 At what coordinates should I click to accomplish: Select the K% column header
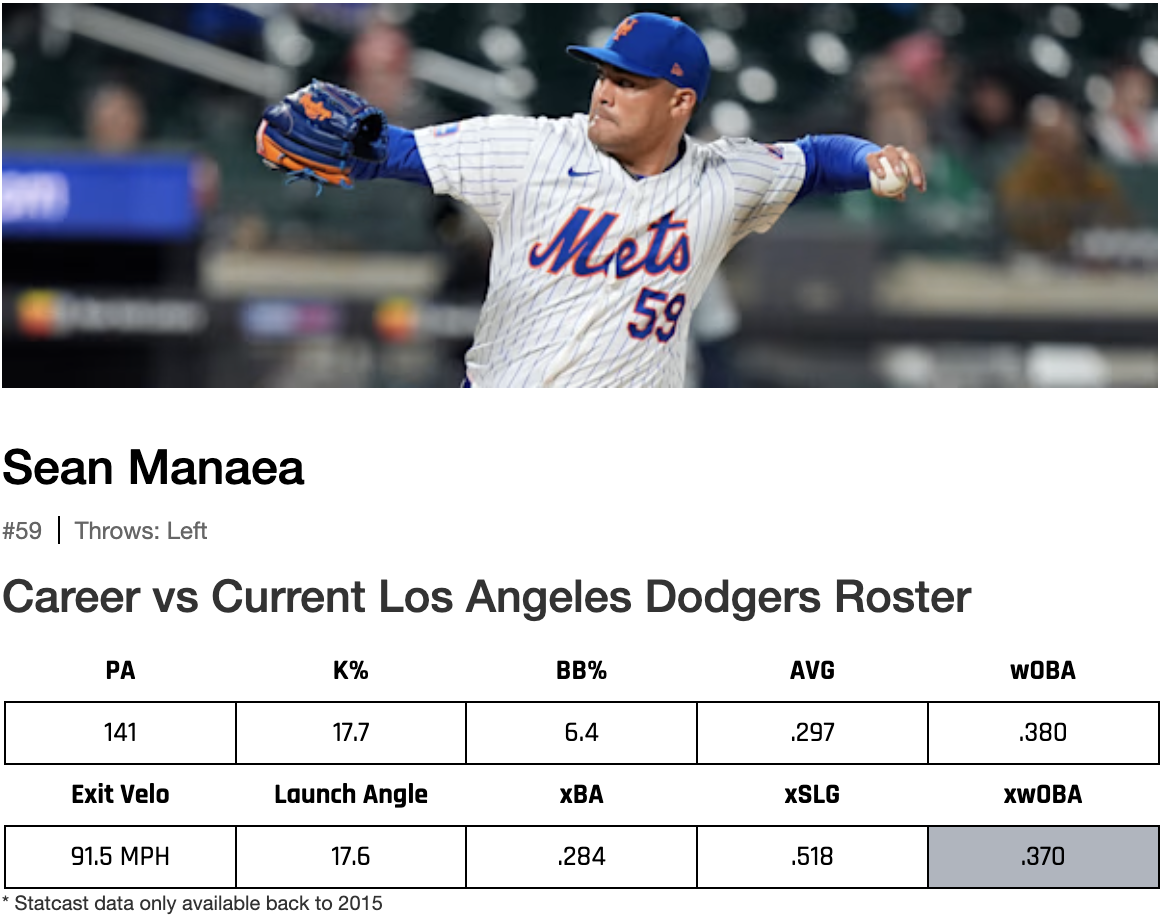click(x=351, y=671)
